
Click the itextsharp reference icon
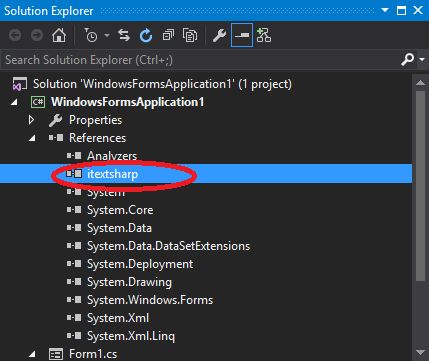point(74,173)
